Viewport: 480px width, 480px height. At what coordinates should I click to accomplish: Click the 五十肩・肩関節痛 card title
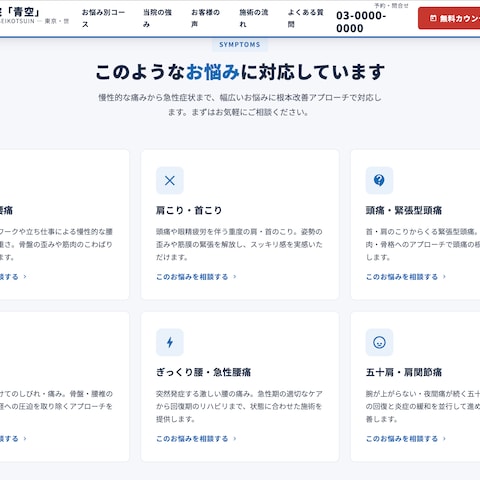click(x=404, y=372)
